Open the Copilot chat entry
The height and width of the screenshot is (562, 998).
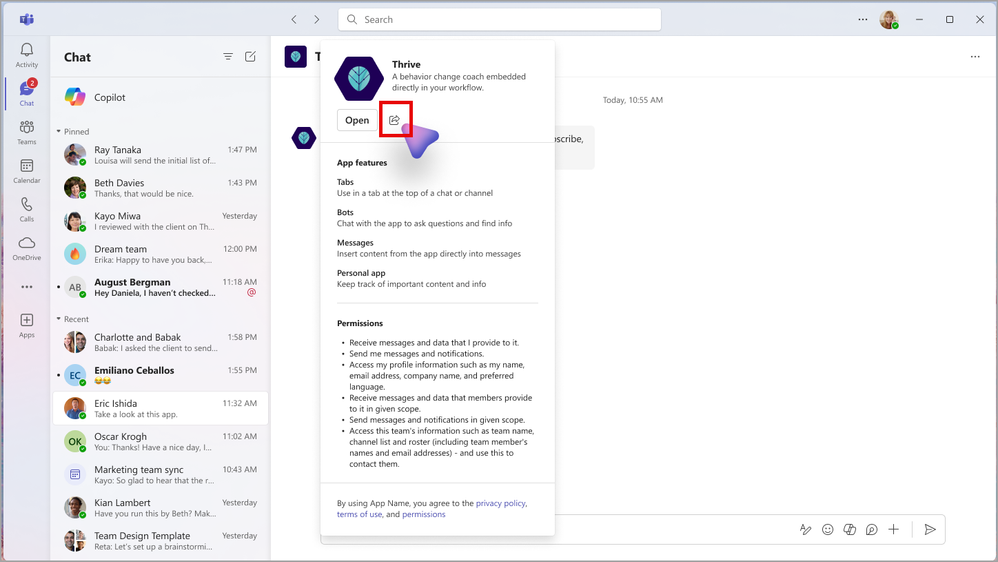pos(160,97)
